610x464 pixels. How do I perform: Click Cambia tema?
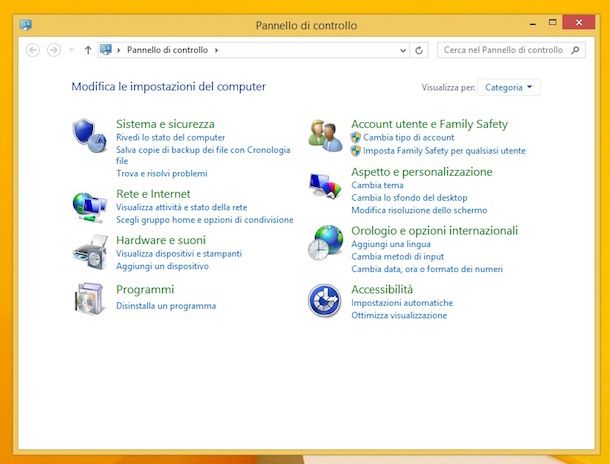[377, 185]
